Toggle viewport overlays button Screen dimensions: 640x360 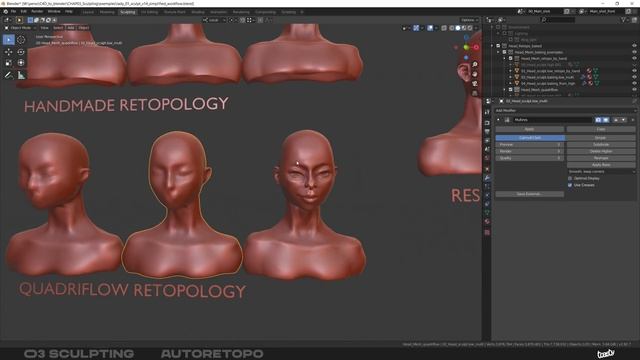430,28
